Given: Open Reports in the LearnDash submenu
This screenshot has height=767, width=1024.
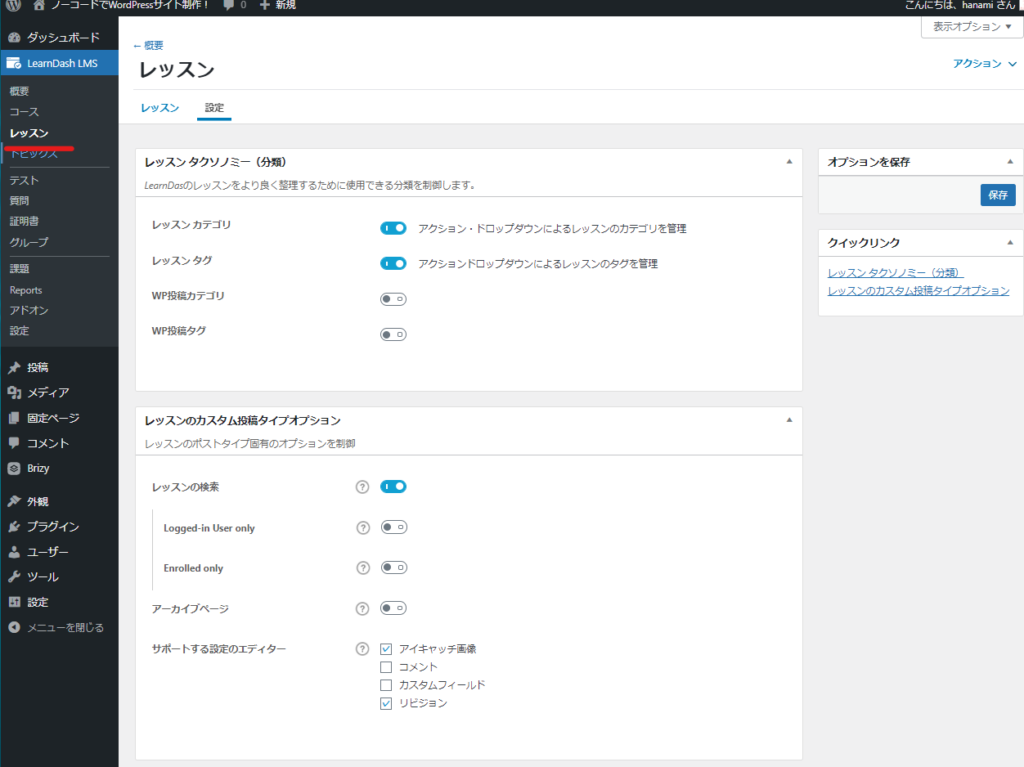Looking at the screenshot, I should coord(25,290).
